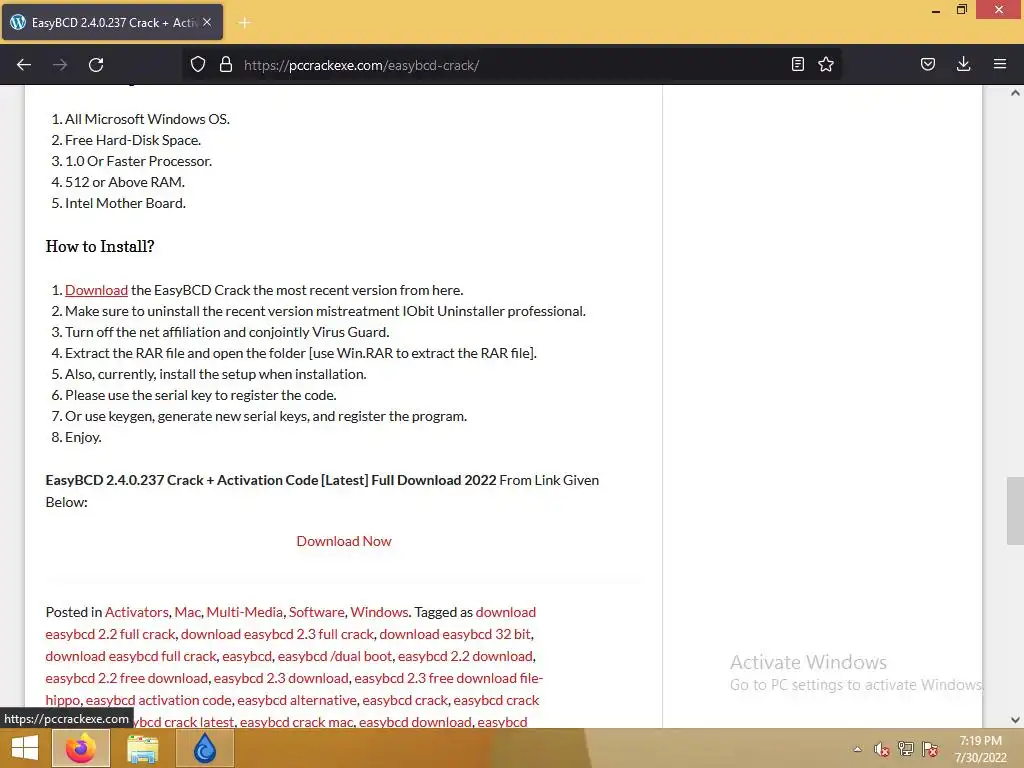
Task: Go back to the previous page
Action: tap(24, 65)
